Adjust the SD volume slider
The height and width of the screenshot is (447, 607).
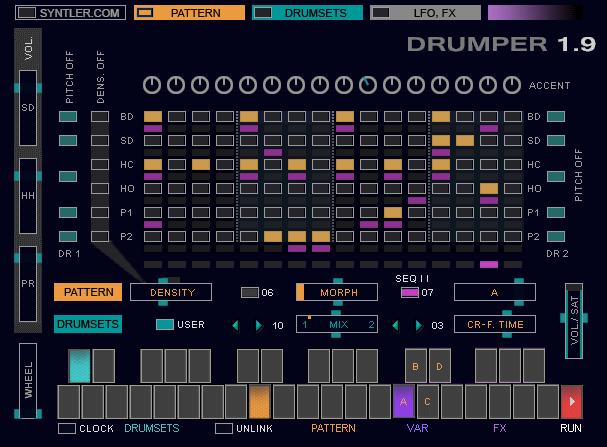[28, 108]
